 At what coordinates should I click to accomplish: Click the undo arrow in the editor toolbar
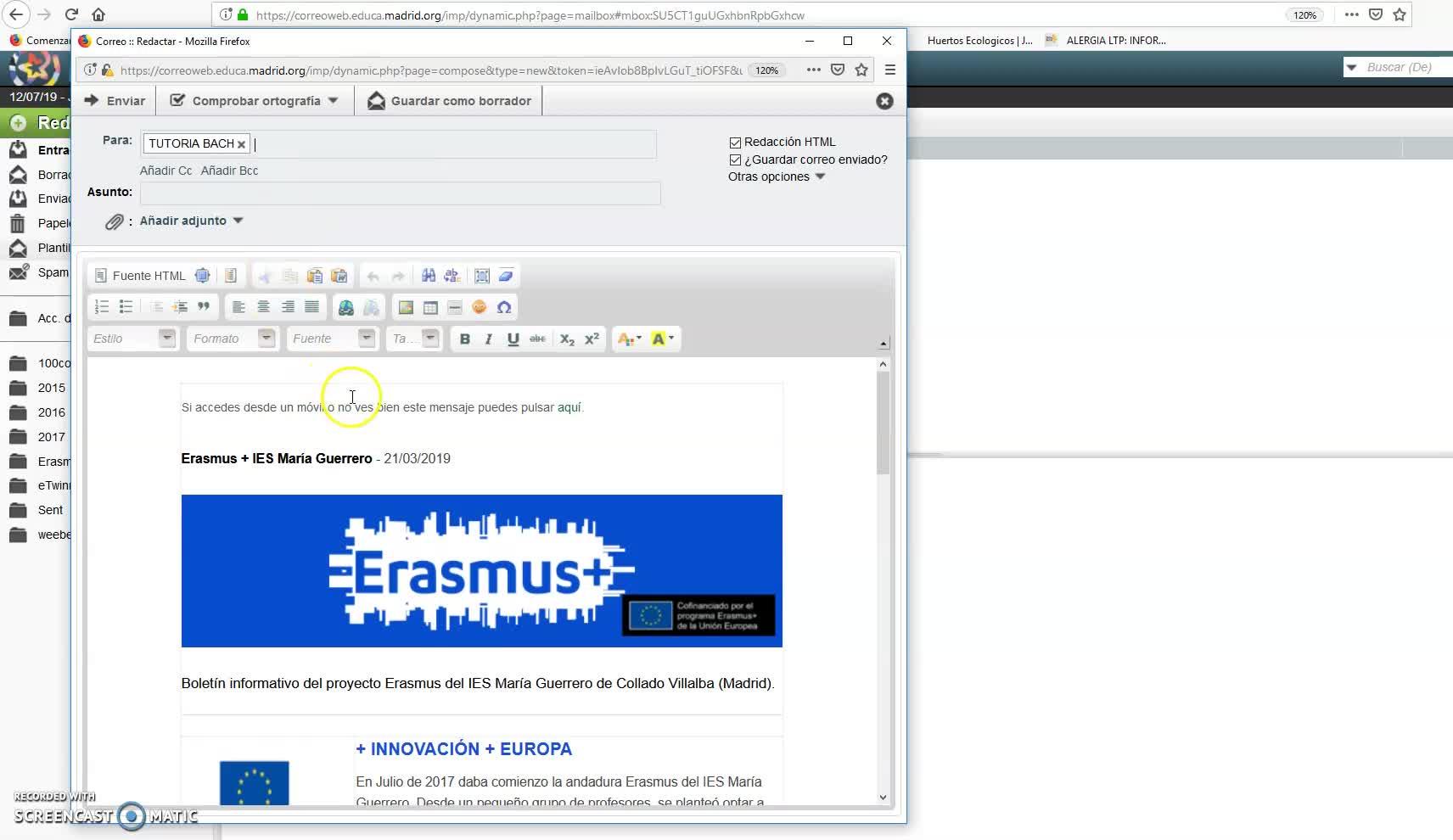coord(373,276)
